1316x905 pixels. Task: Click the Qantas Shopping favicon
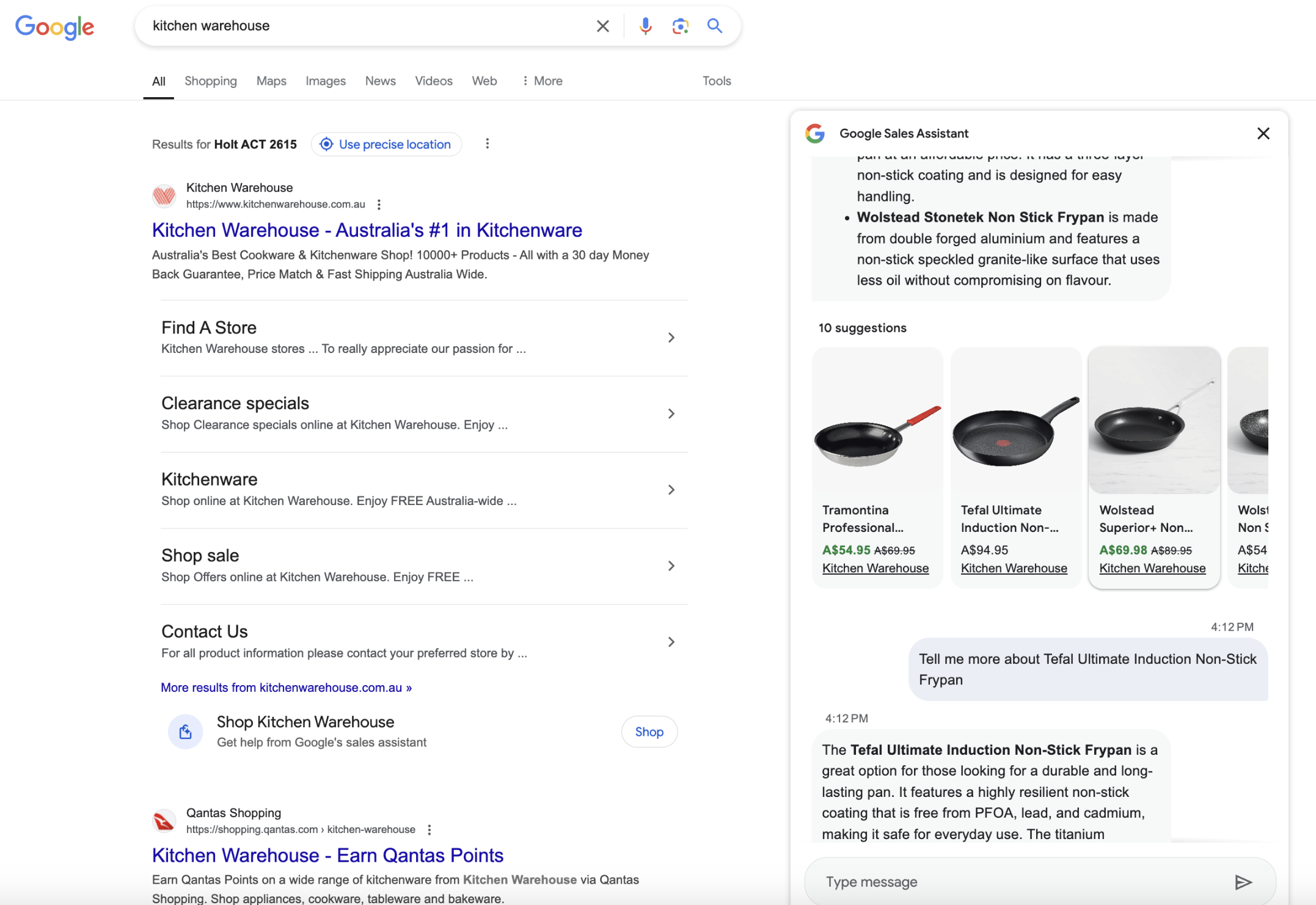point(163,821)
